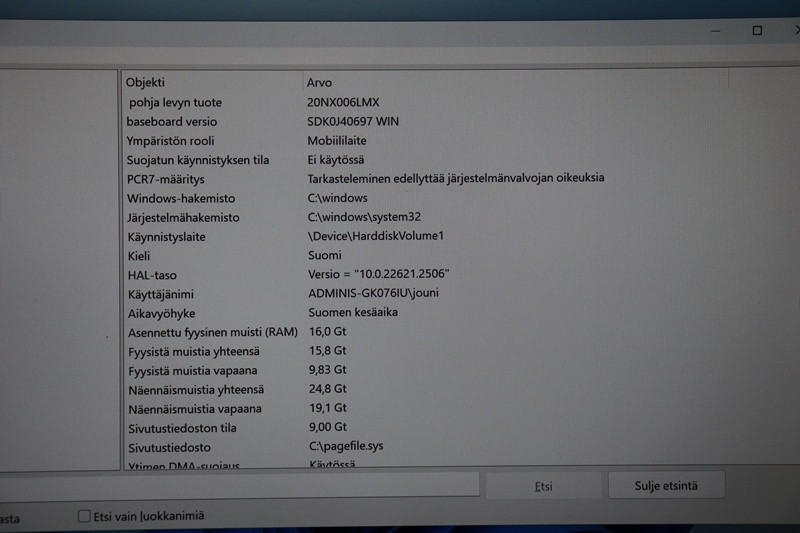The image size is (800, 533).
Task: Click the Objekti column header
Action: tap(145, 82)
